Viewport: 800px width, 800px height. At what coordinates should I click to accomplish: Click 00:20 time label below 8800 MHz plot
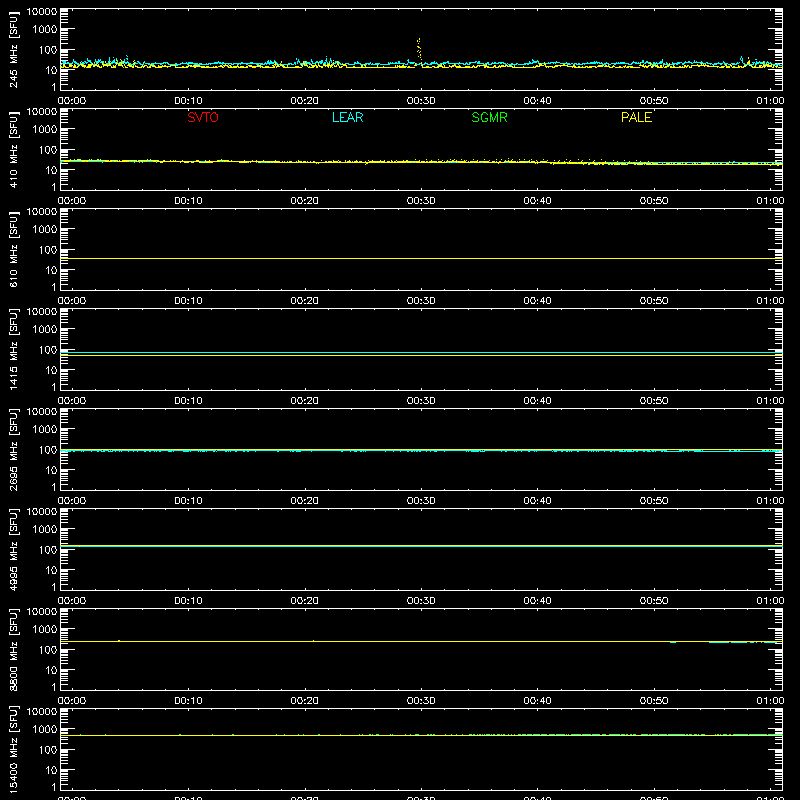[x=305, y=701]
